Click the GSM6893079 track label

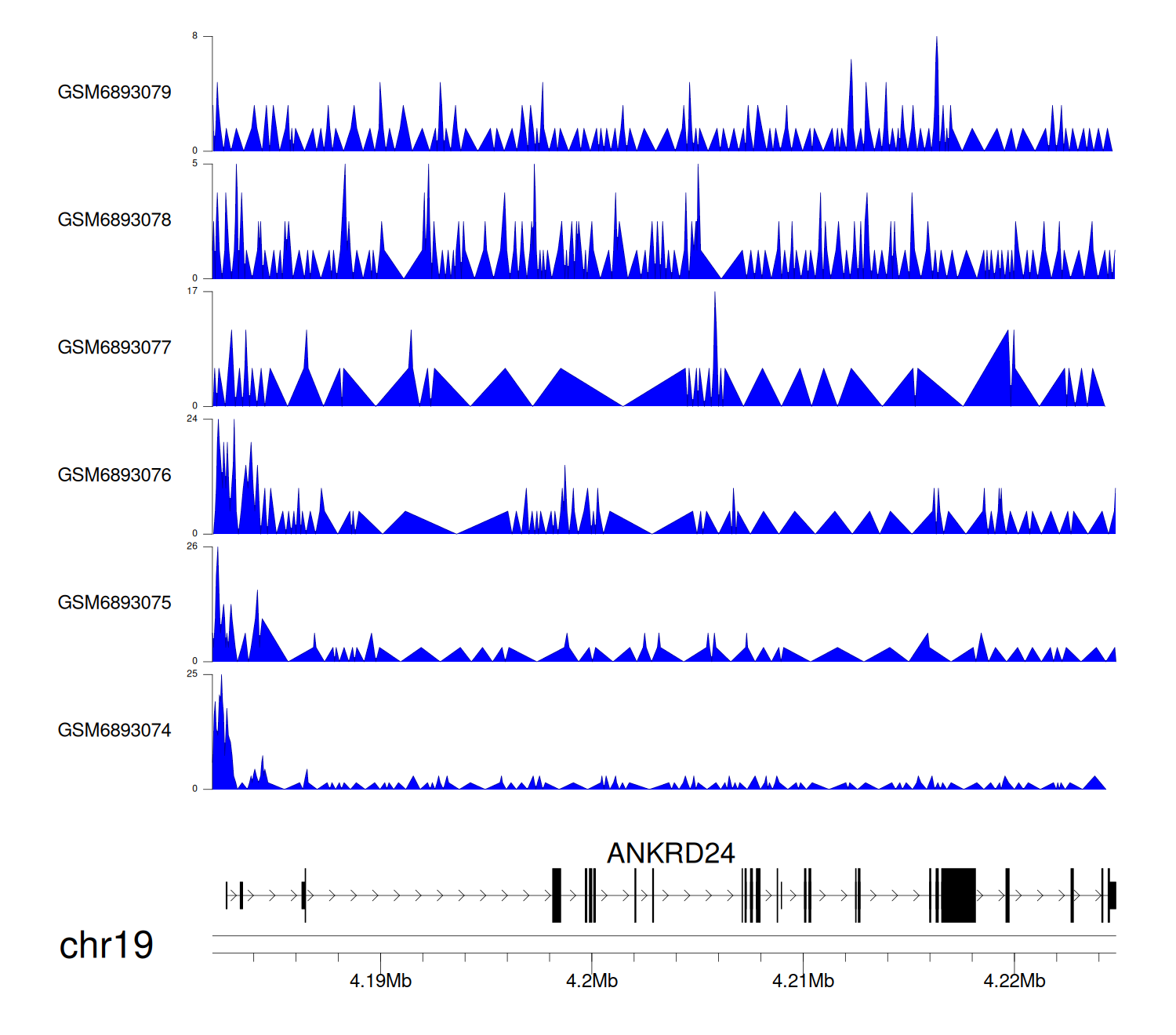(x=114, y=93)
